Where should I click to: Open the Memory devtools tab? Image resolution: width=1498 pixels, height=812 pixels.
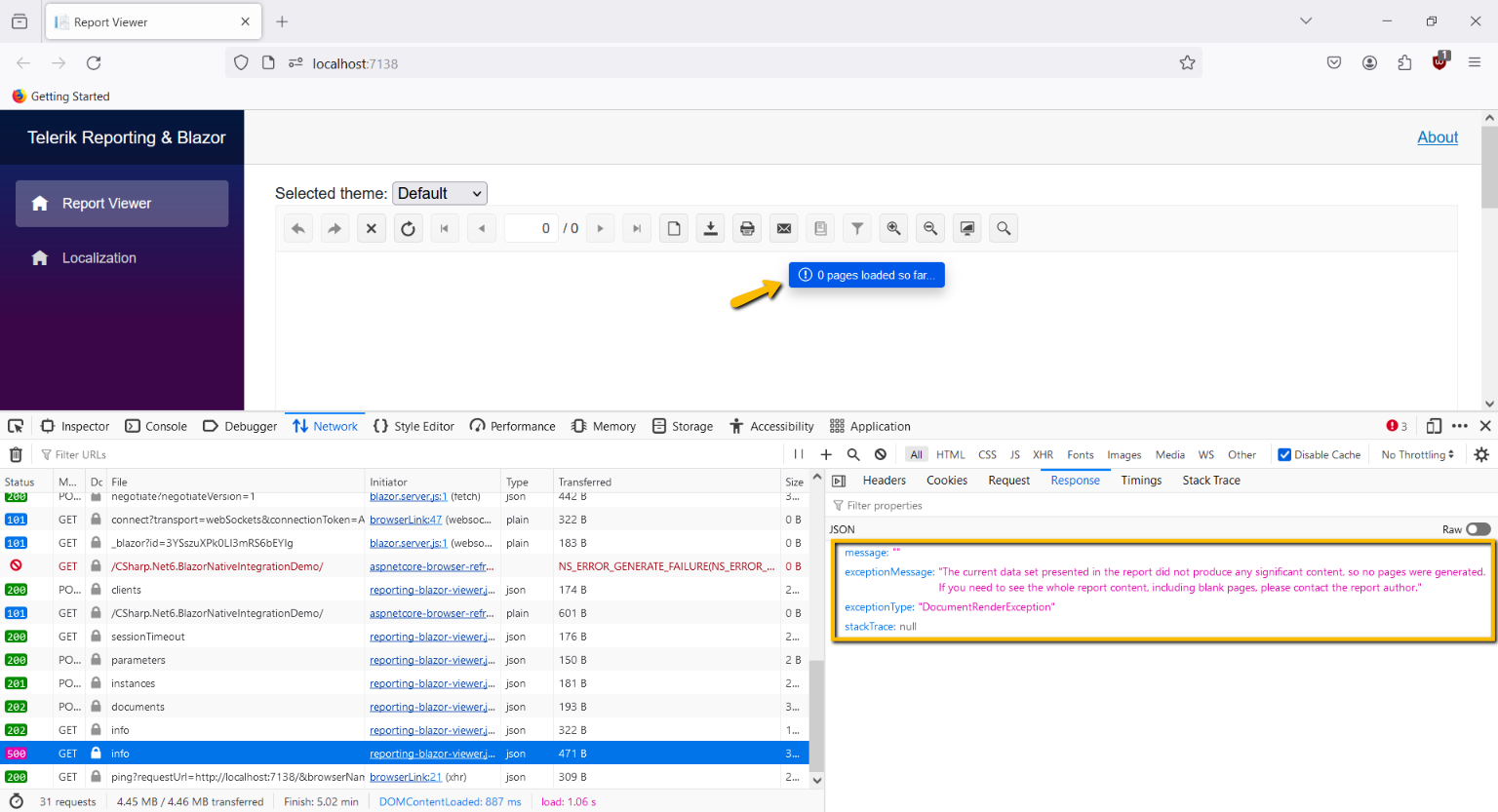(604, 426)
